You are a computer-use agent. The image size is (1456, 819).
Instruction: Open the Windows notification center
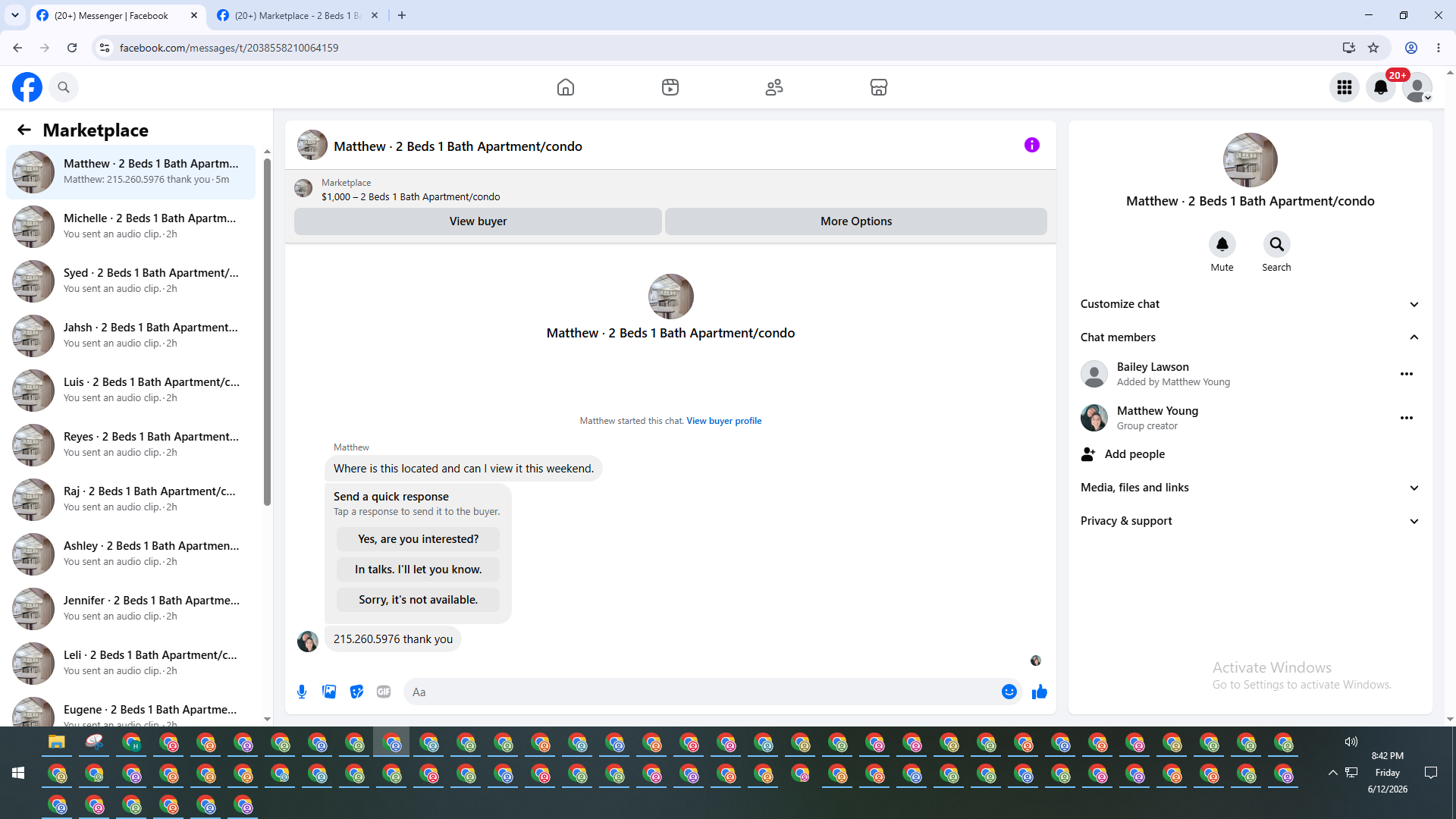[x=1431, y=773]
